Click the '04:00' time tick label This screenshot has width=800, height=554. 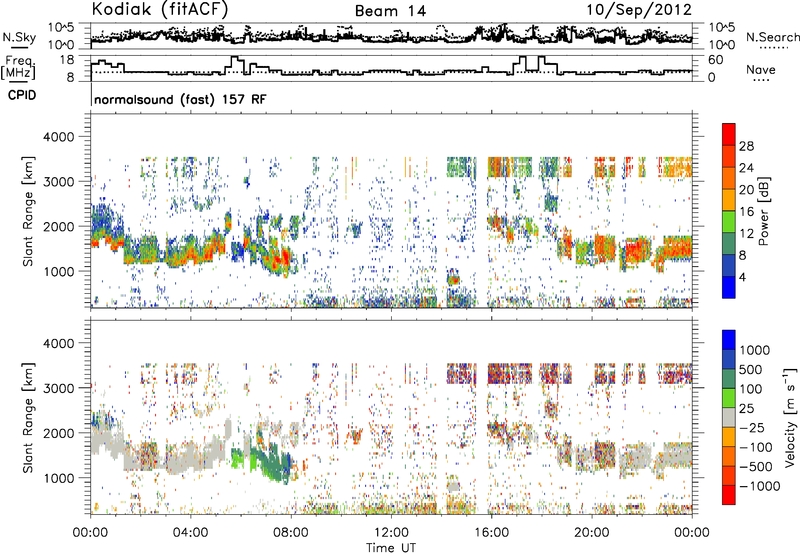pyautogui.click(x=190, y=533)
